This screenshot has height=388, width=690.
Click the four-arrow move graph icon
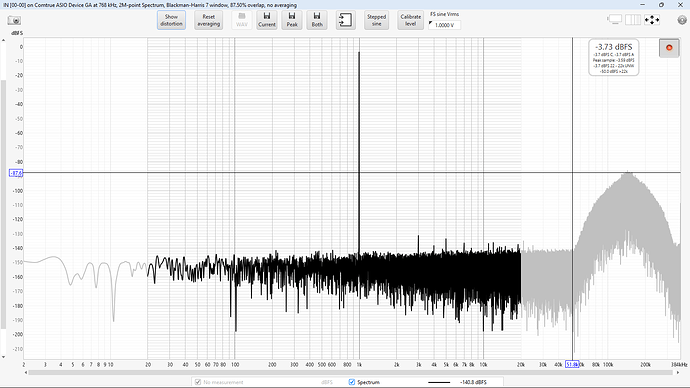652,20
